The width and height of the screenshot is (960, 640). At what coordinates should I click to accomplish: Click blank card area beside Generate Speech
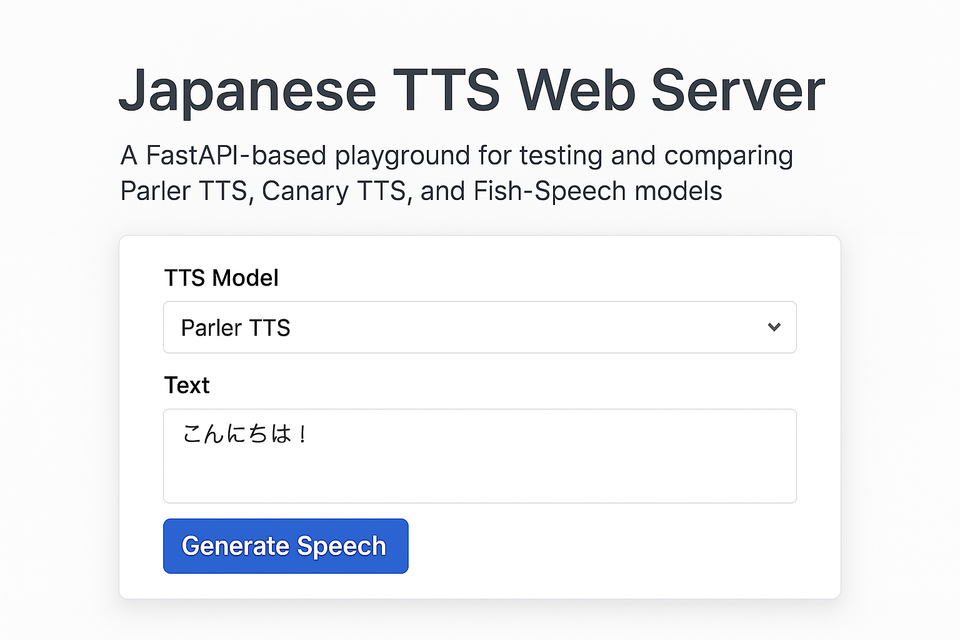point(620,546)
